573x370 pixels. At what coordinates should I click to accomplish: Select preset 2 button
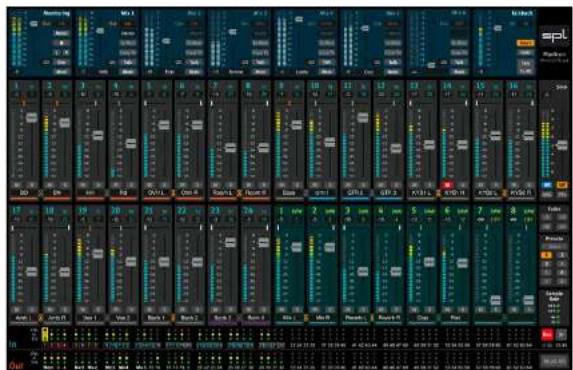coord(562,255)
